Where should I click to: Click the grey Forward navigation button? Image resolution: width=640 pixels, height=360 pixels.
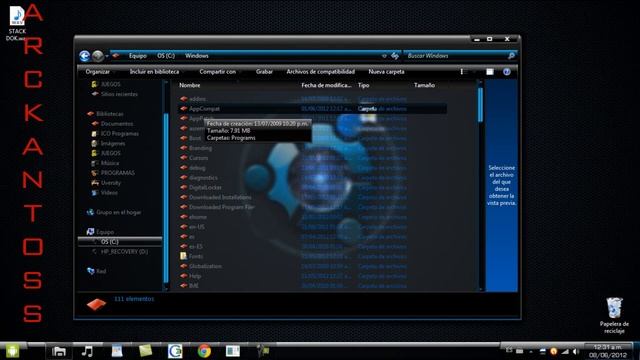click(x=98, y=56)
